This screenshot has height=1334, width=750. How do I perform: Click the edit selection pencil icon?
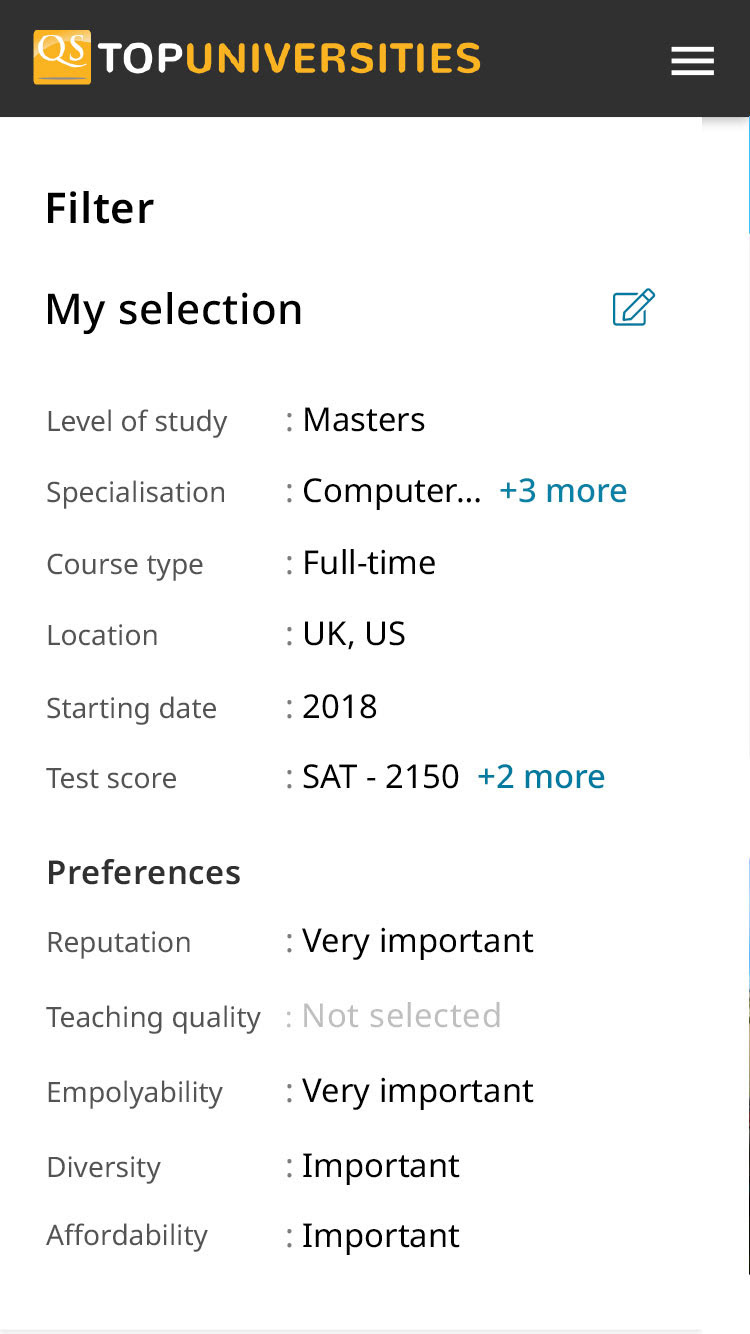point(634,307)
